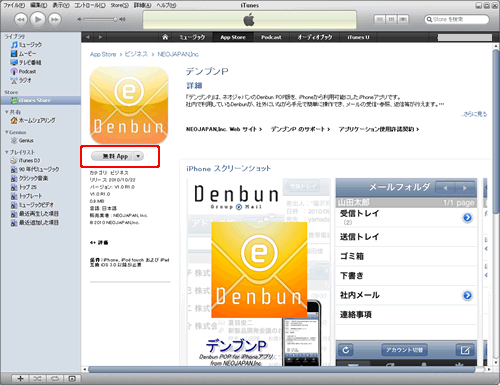Open the コントロール menu
Screen dimensions: 500x385
(x=90, y=5)
